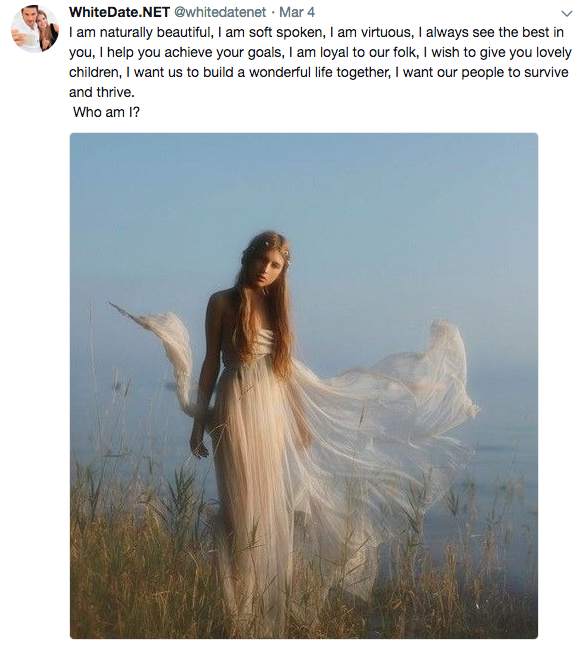Viewport: 587px width, 653px height.
Task: Open the Mar 4 timestamp link
Action: pyautogui.click(x=297, y=12)
